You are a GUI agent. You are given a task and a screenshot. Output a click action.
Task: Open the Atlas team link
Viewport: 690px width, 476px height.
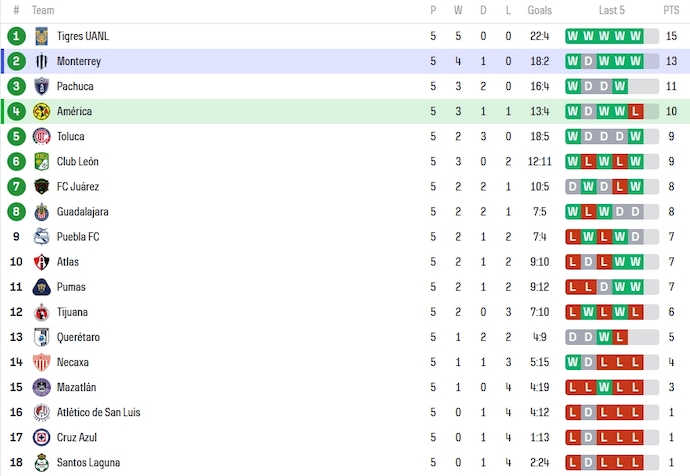coord(68,262)
